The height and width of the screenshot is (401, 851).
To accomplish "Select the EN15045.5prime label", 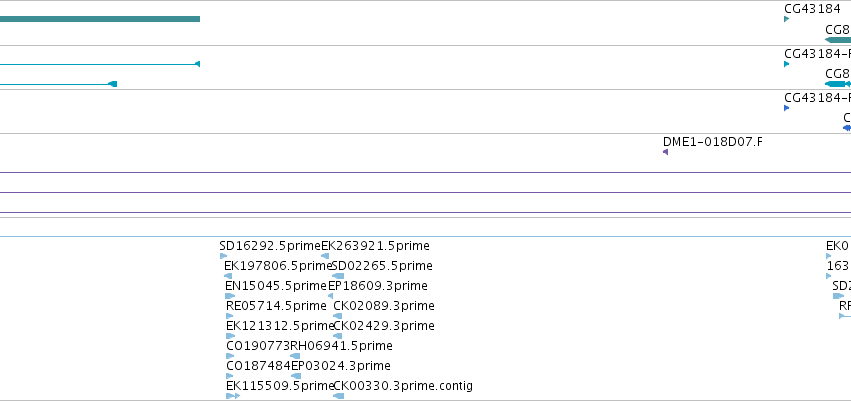I will point(276,286).
